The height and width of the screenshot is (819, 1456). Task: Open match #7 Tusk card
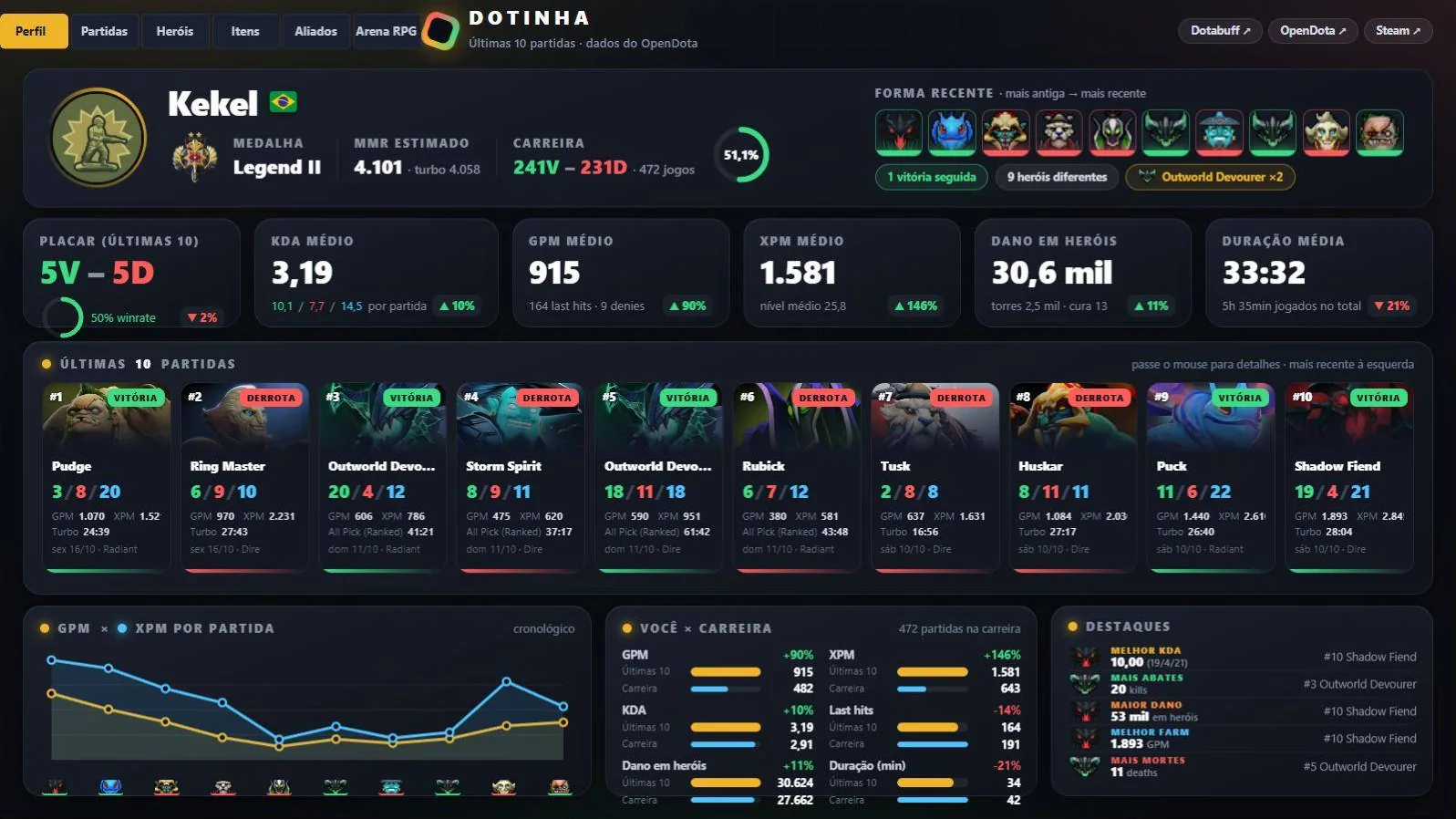point(935,478)
